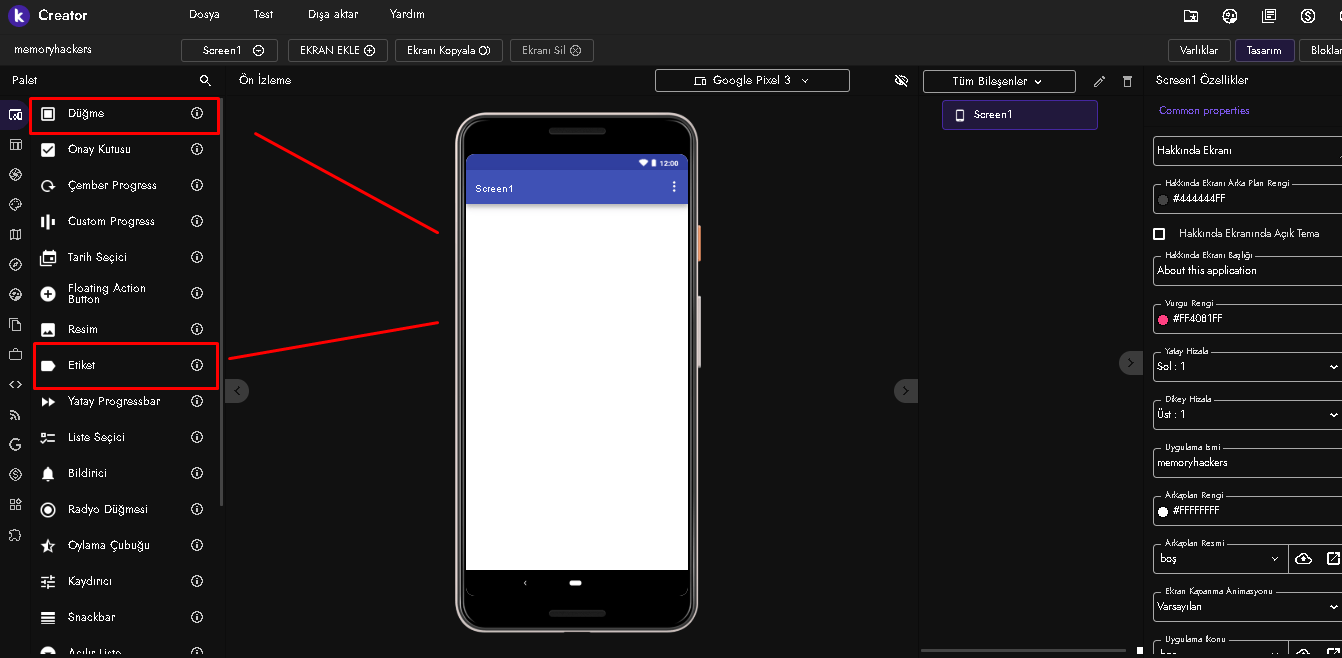Select the Etiket component in palette

124,365
